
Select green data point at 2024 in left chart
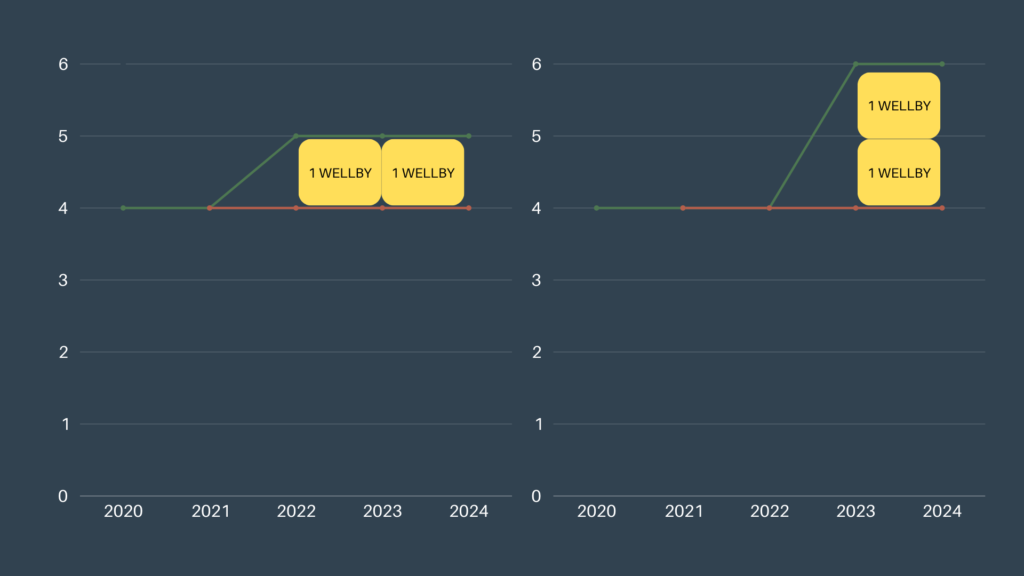tap(469, 136)
